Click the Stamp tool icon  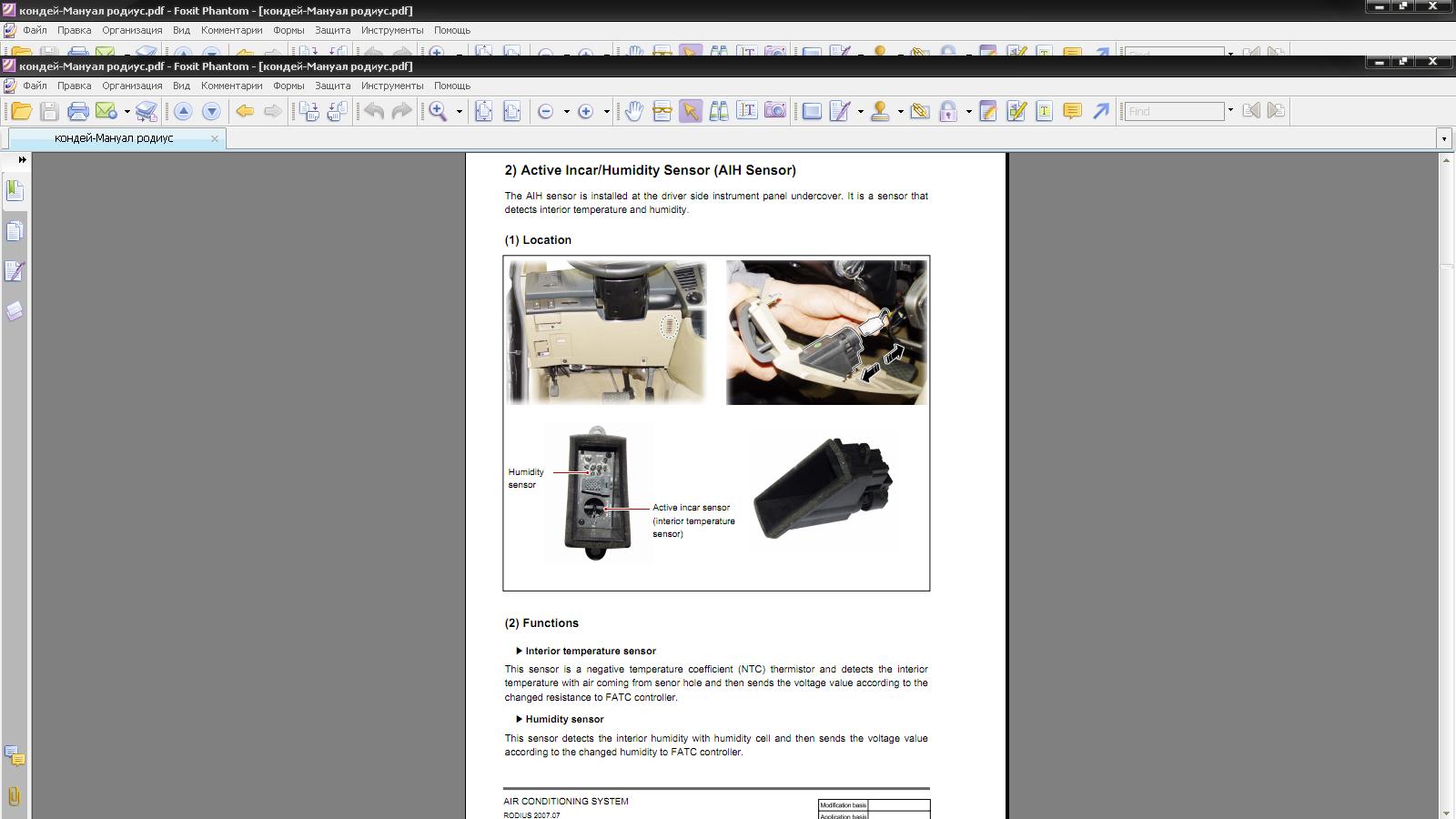tap(880, 111)
